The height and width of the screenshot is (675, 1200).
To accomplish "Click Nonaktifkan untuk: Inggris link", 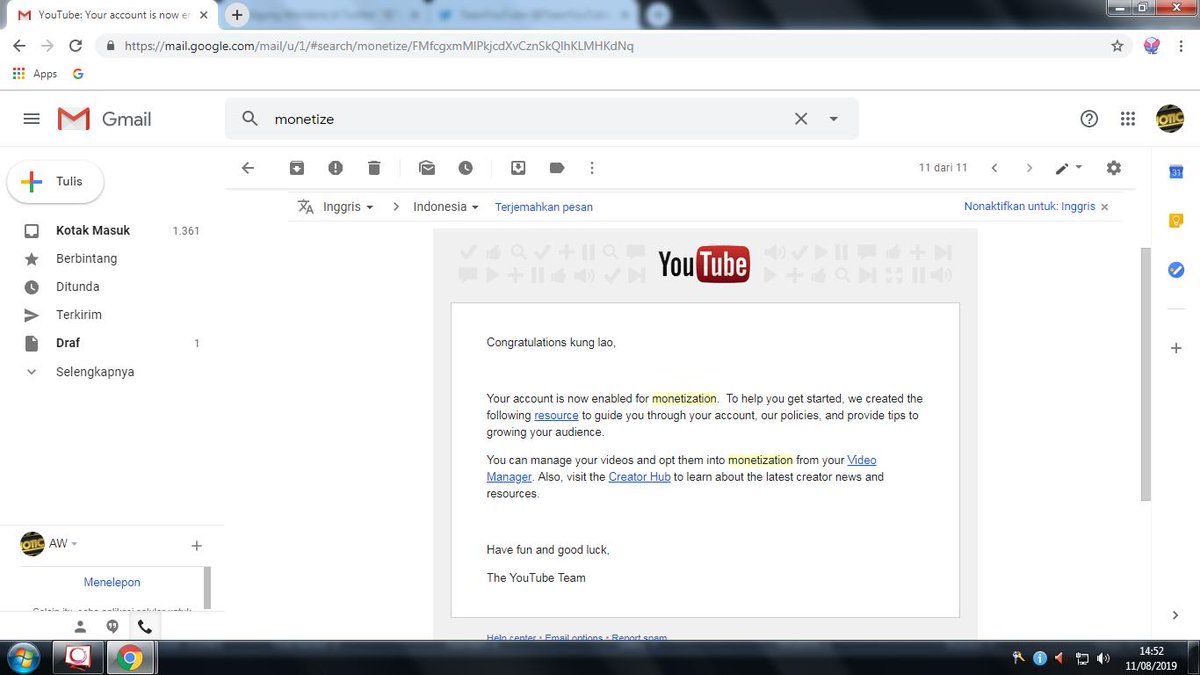I will 1029,207.
